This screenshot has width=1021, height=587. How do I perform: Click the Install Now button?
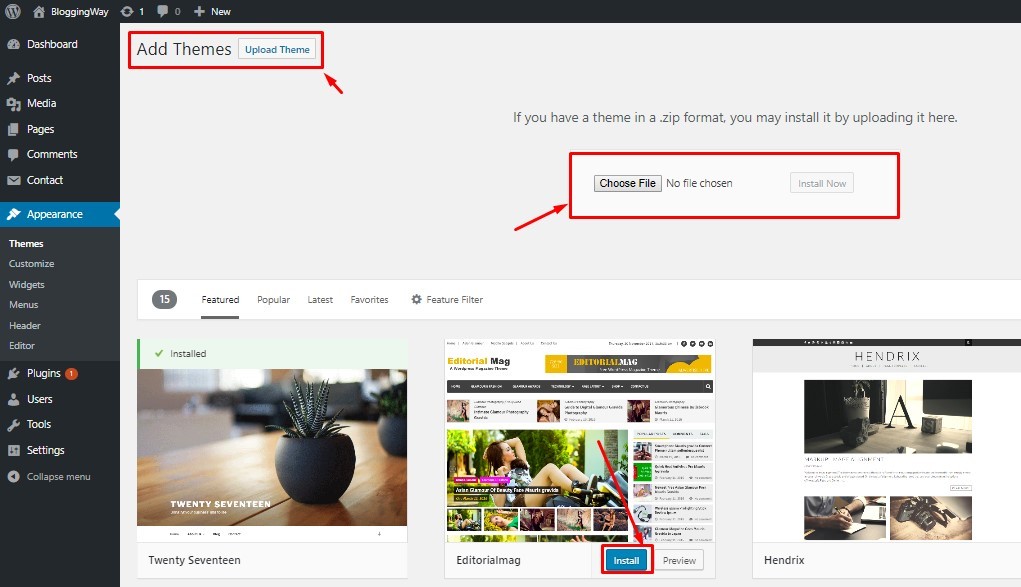point(822,184)
